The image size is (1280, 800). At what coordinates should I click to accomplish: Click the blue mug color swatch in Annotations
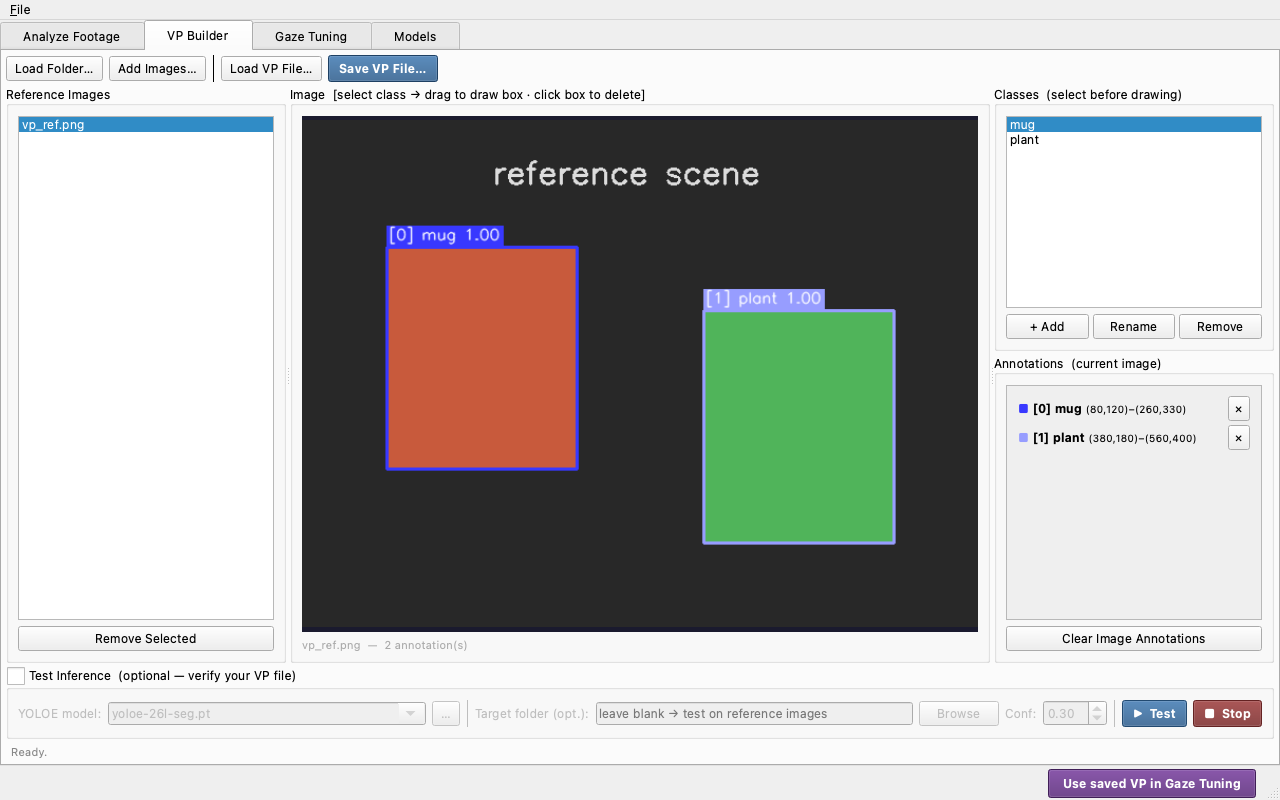[x=1023, y=409]
